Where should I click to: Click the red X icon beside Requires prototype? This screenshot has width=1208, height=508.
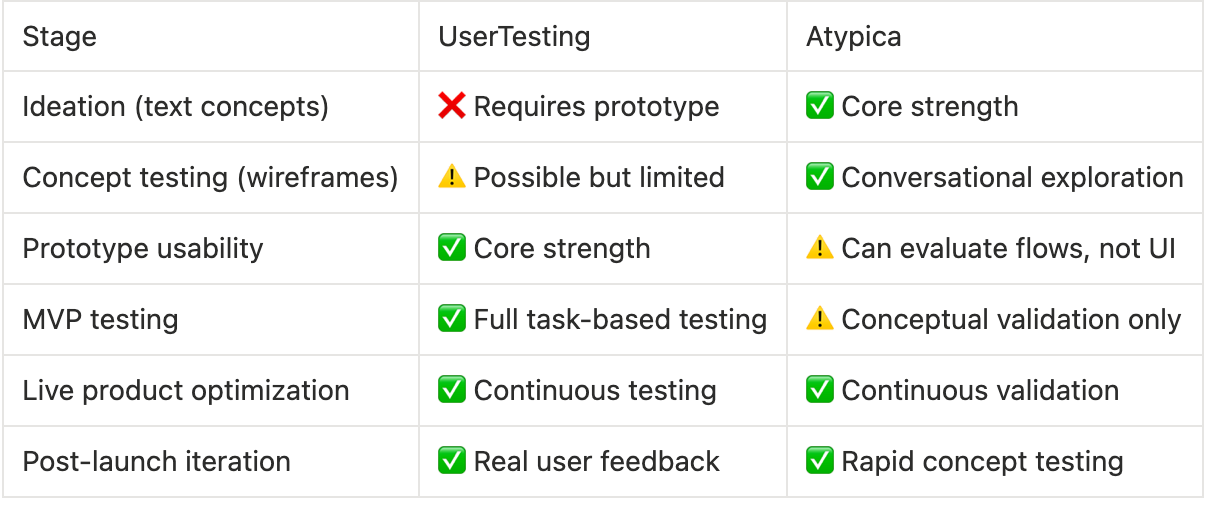pos(452,106)
